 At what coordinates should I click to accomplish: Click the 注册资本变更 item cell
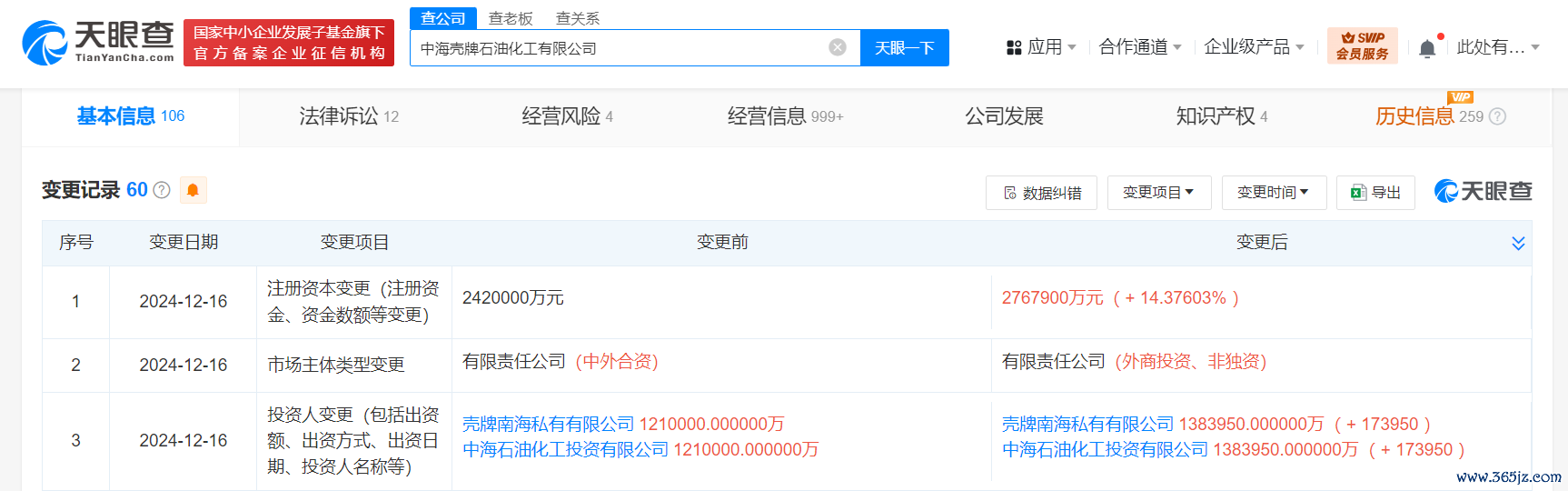pyautogui.click(x=353, y=301)
